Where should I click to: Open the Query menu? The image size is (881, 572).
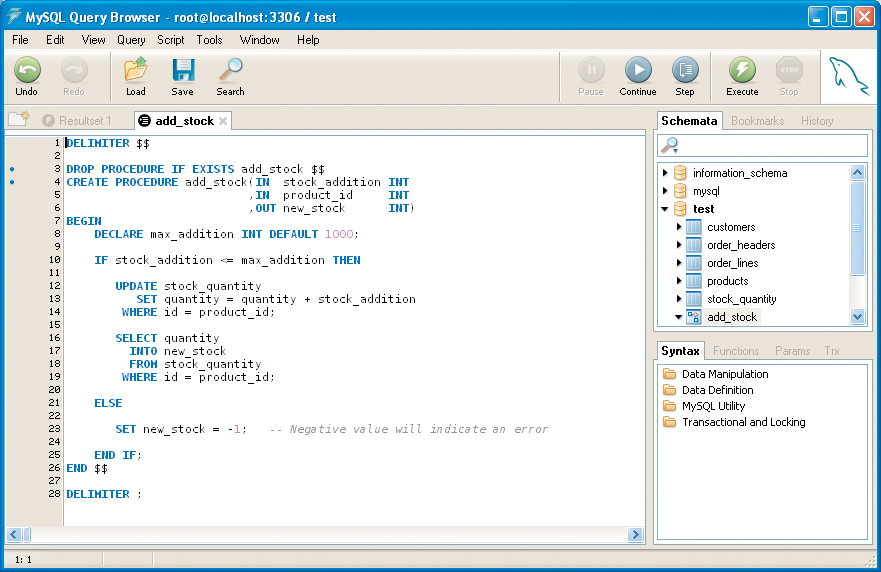point(131,40)
